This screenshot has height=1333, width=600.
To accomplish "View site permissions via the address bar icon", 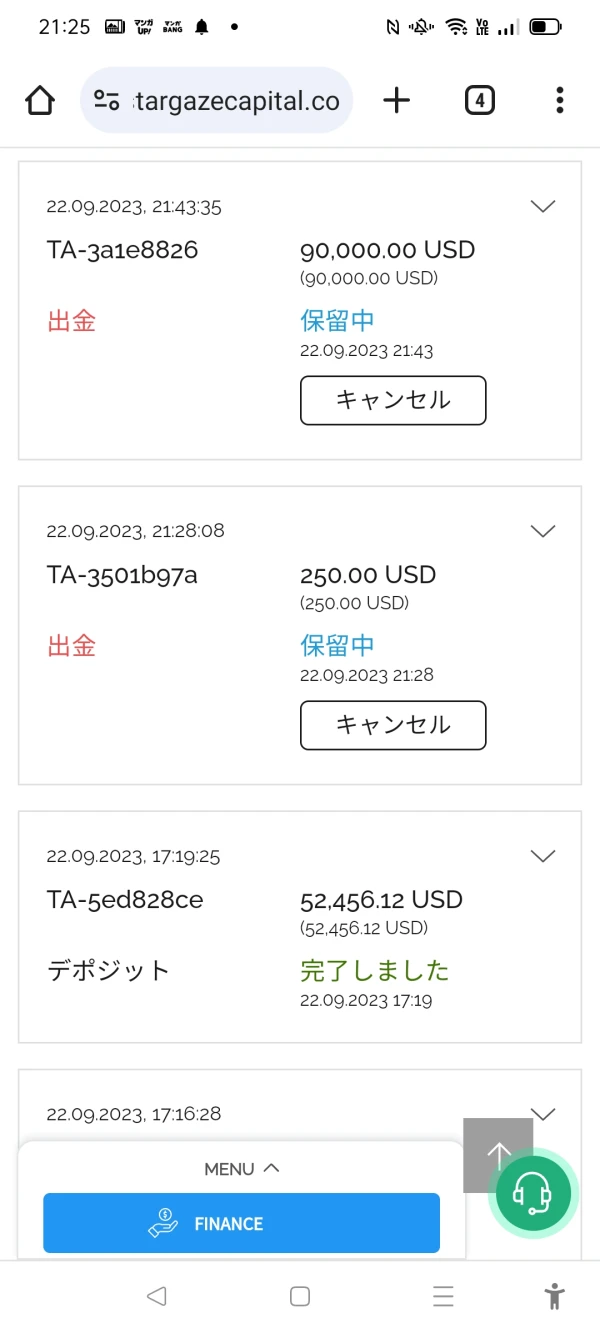I will (106, 100).
